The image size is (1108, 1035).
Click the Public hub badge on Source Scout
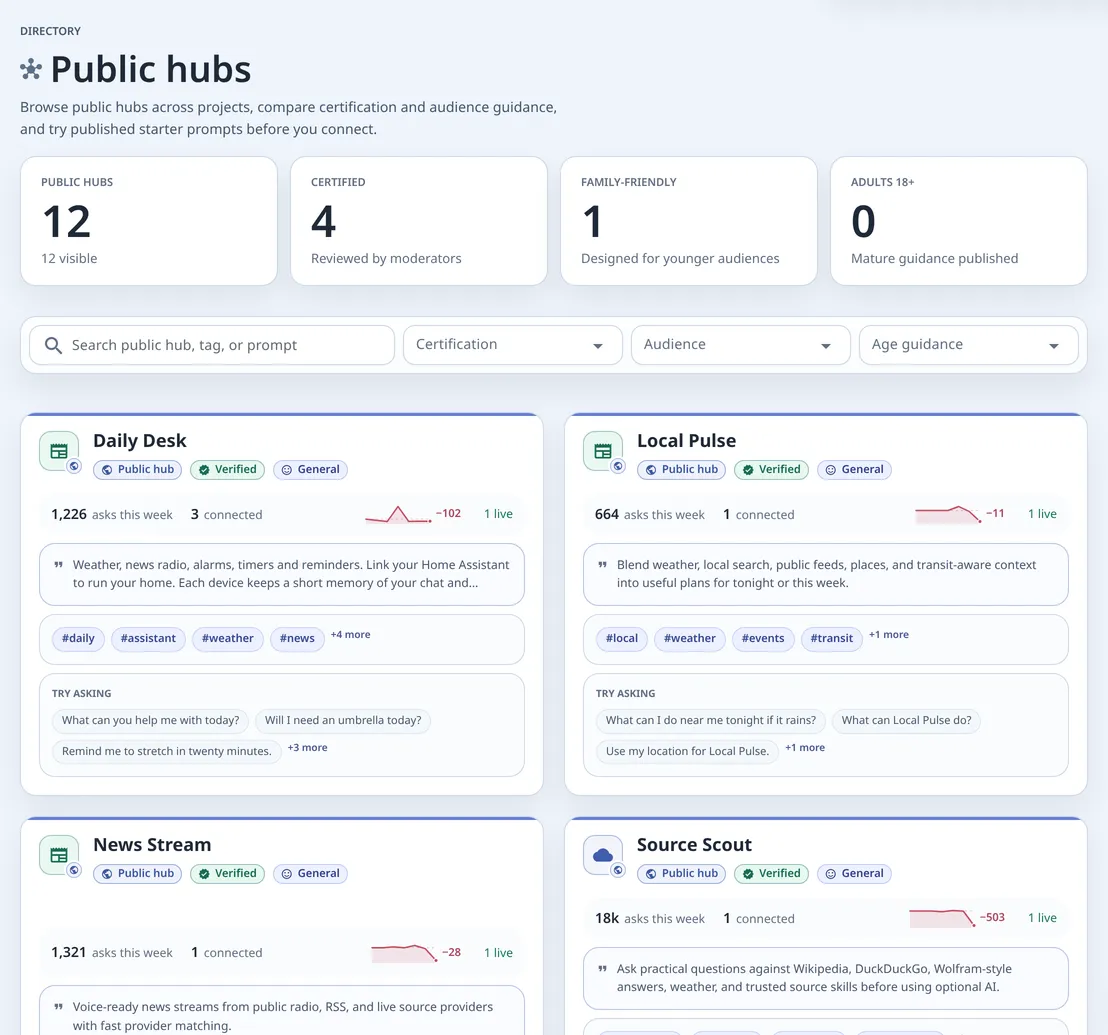click(x=681, y=874)
